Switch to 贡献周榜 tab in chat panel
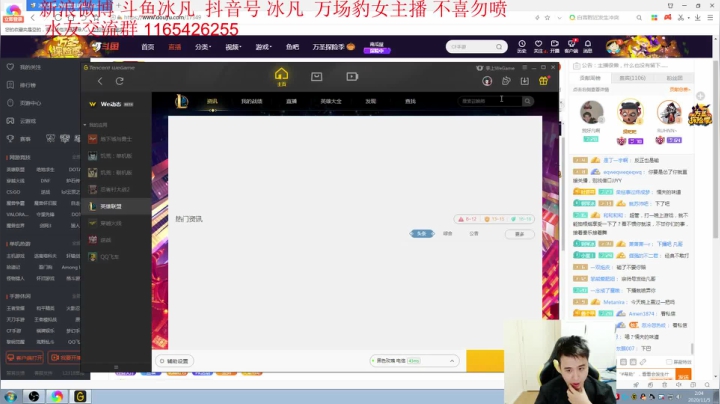The height and width of the screenshot is (404, 720). (590, 78)
